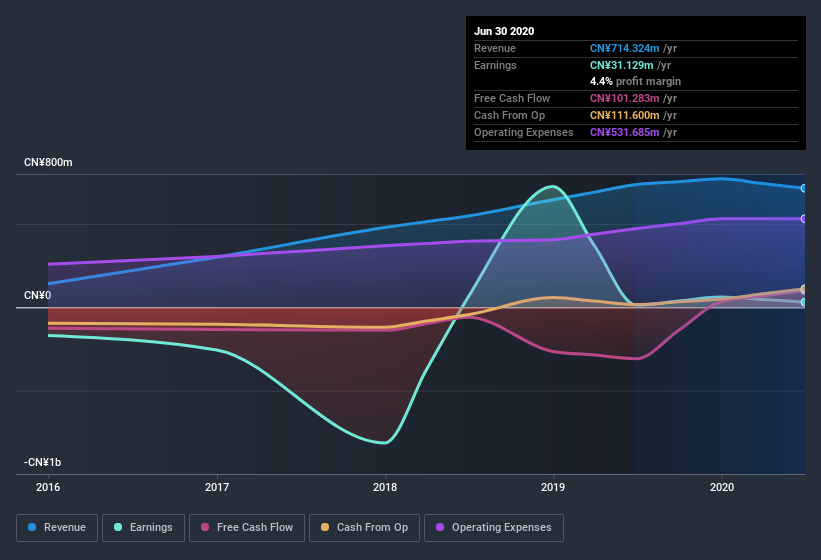Click the 4.4% profit margin text

[636, 81]
